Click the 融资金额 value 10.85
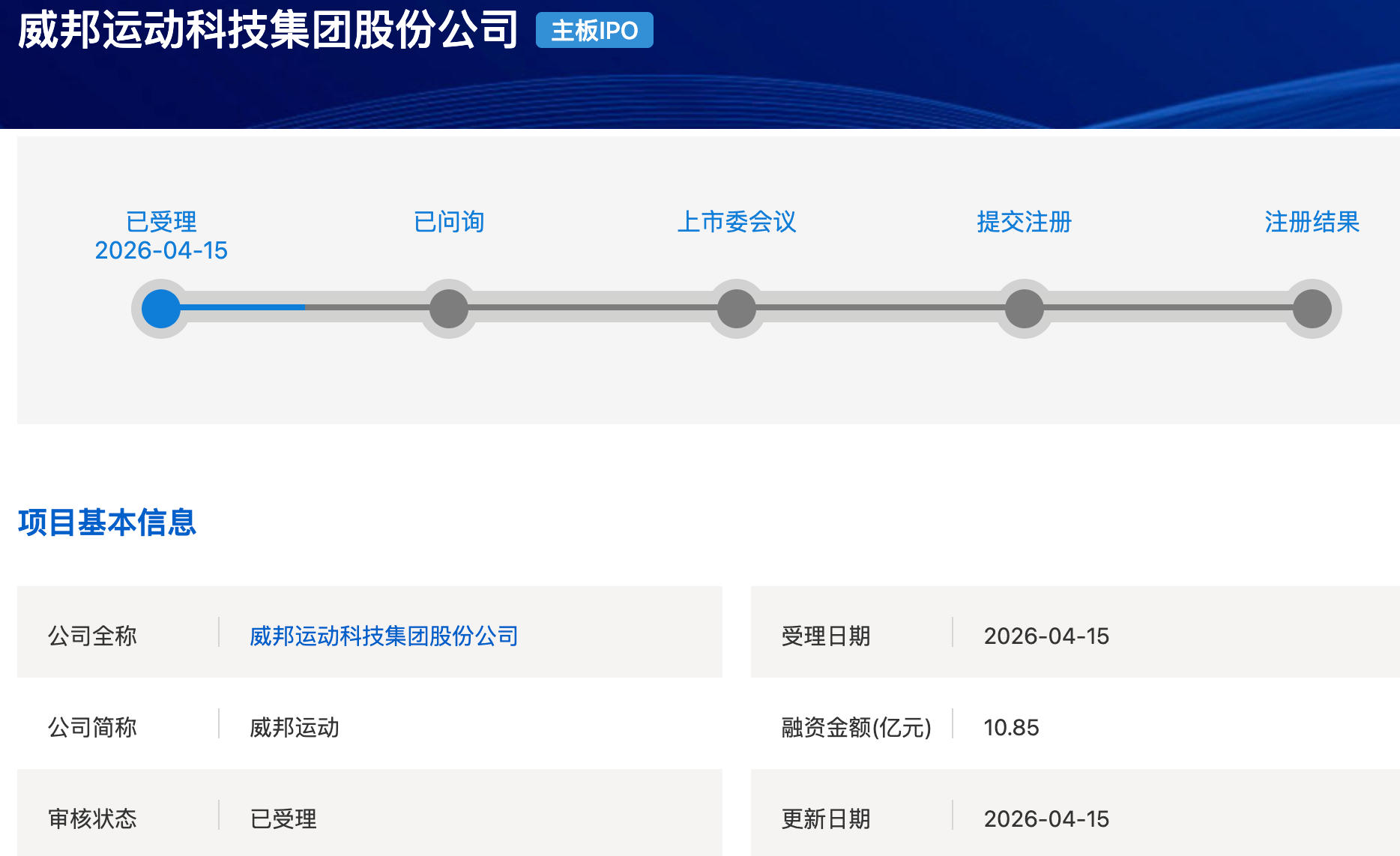 pyautogui.click(x=1011, y=727)
